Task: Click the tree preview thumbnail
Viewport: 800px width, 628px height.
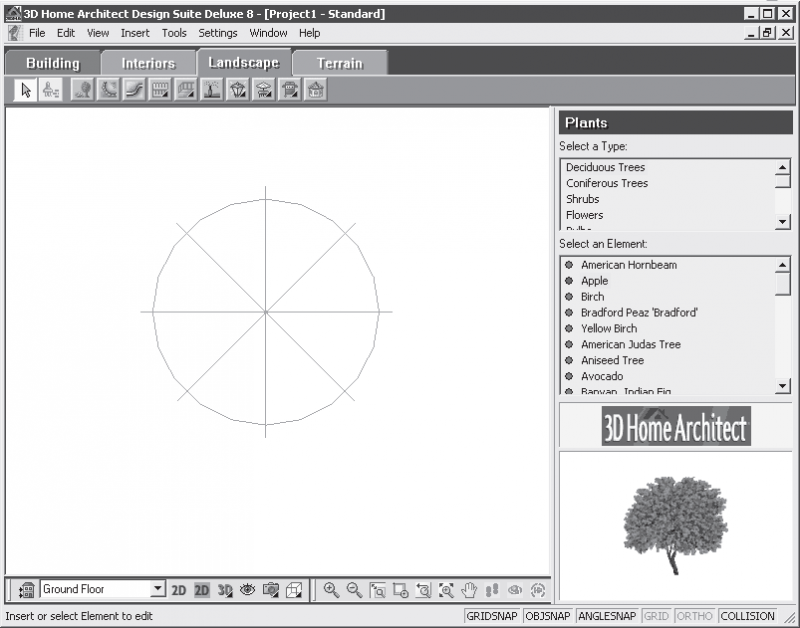Action: (x=676, y=525)
